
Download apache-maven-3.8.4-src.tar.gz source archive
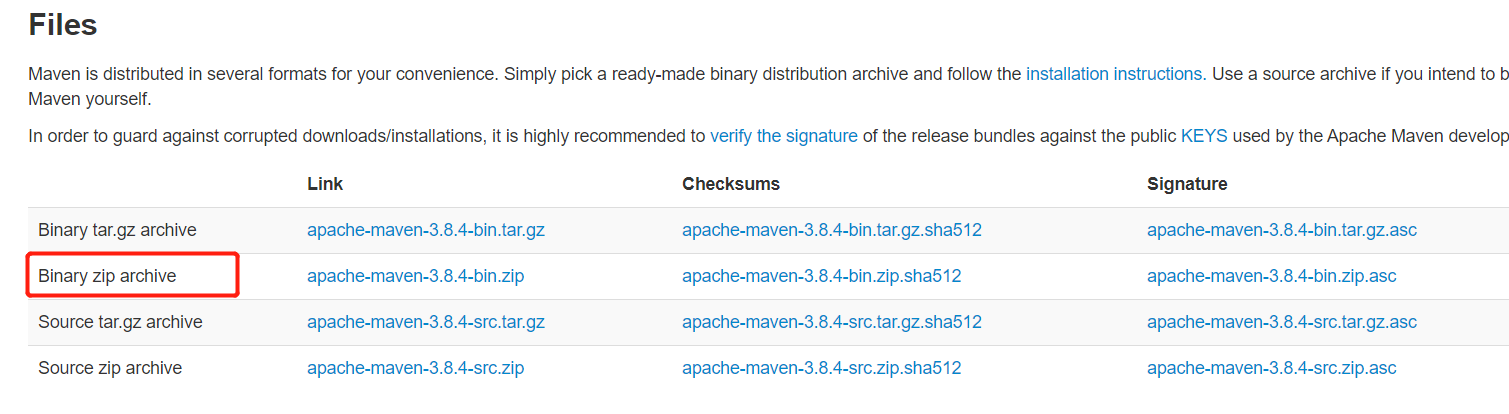tap(426, 322)
